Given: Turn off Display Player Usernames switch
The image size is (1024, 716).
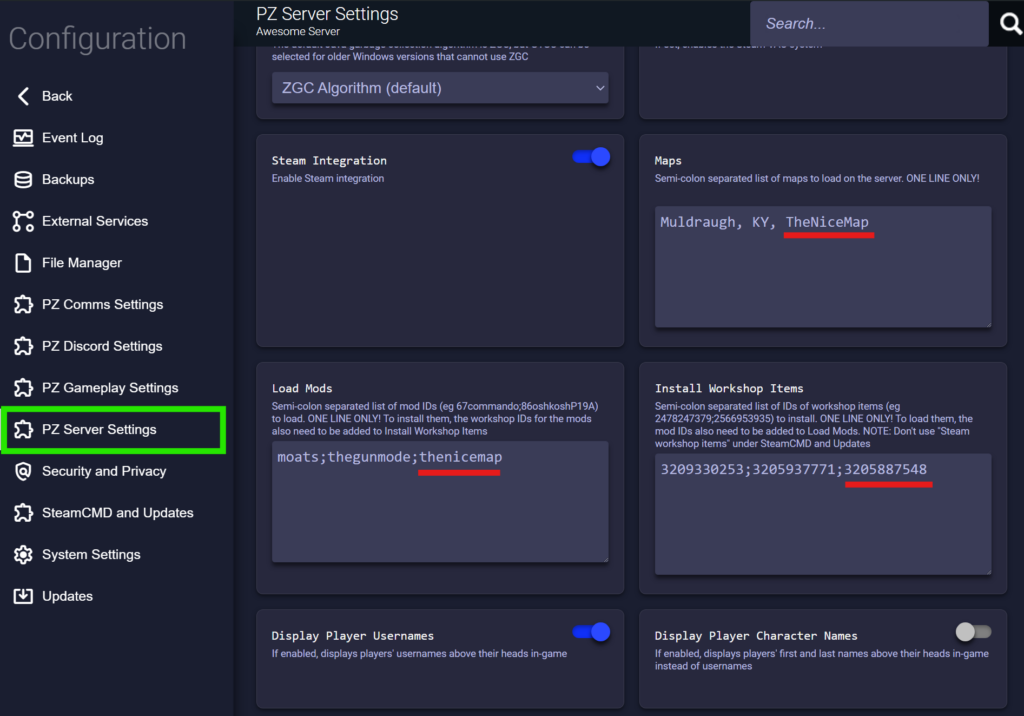Looking at the screenshot, I should click(591, 632).
